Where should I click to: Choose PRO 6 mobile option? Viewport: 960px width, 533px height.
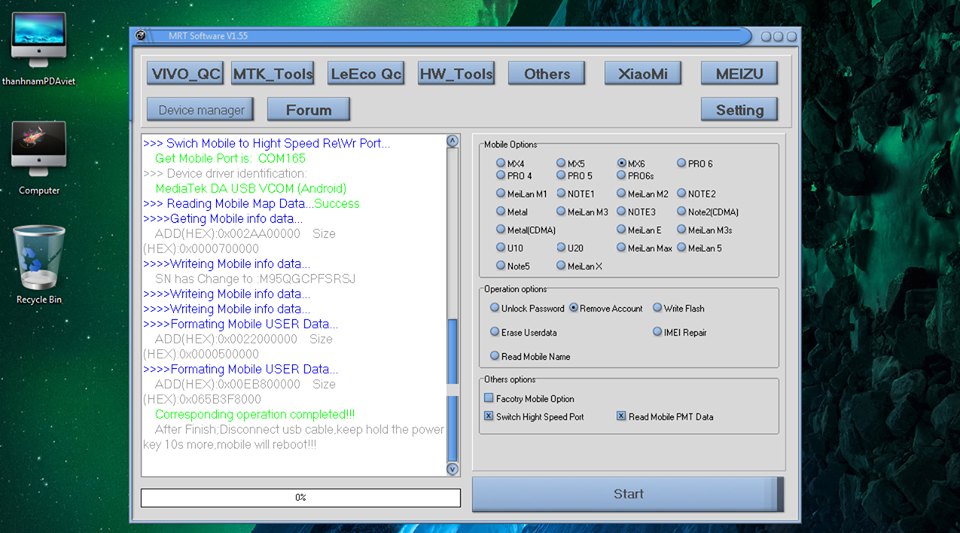(681, 163)
